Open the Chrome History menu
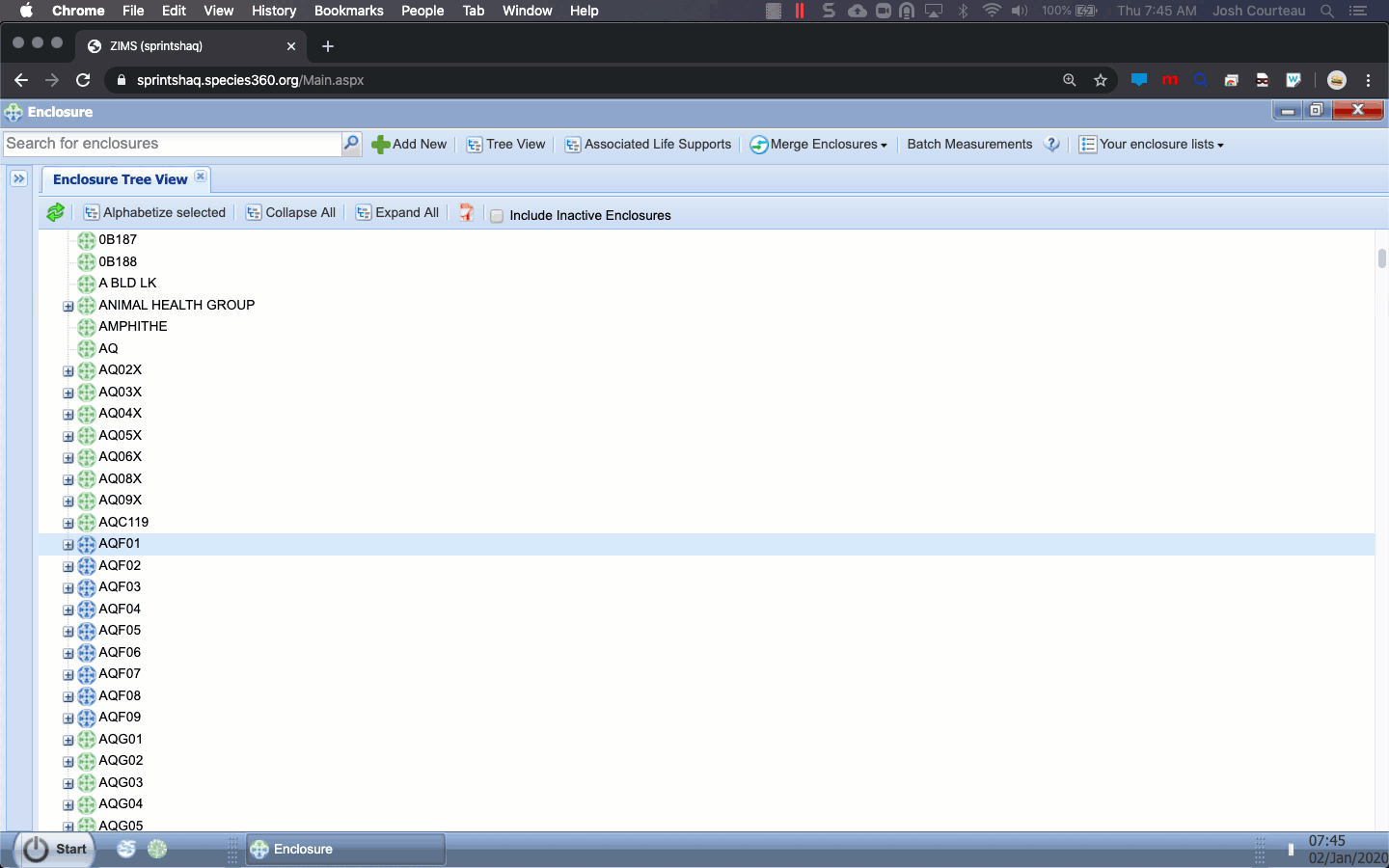The image size is (1389, 868). tap(274, 11)
